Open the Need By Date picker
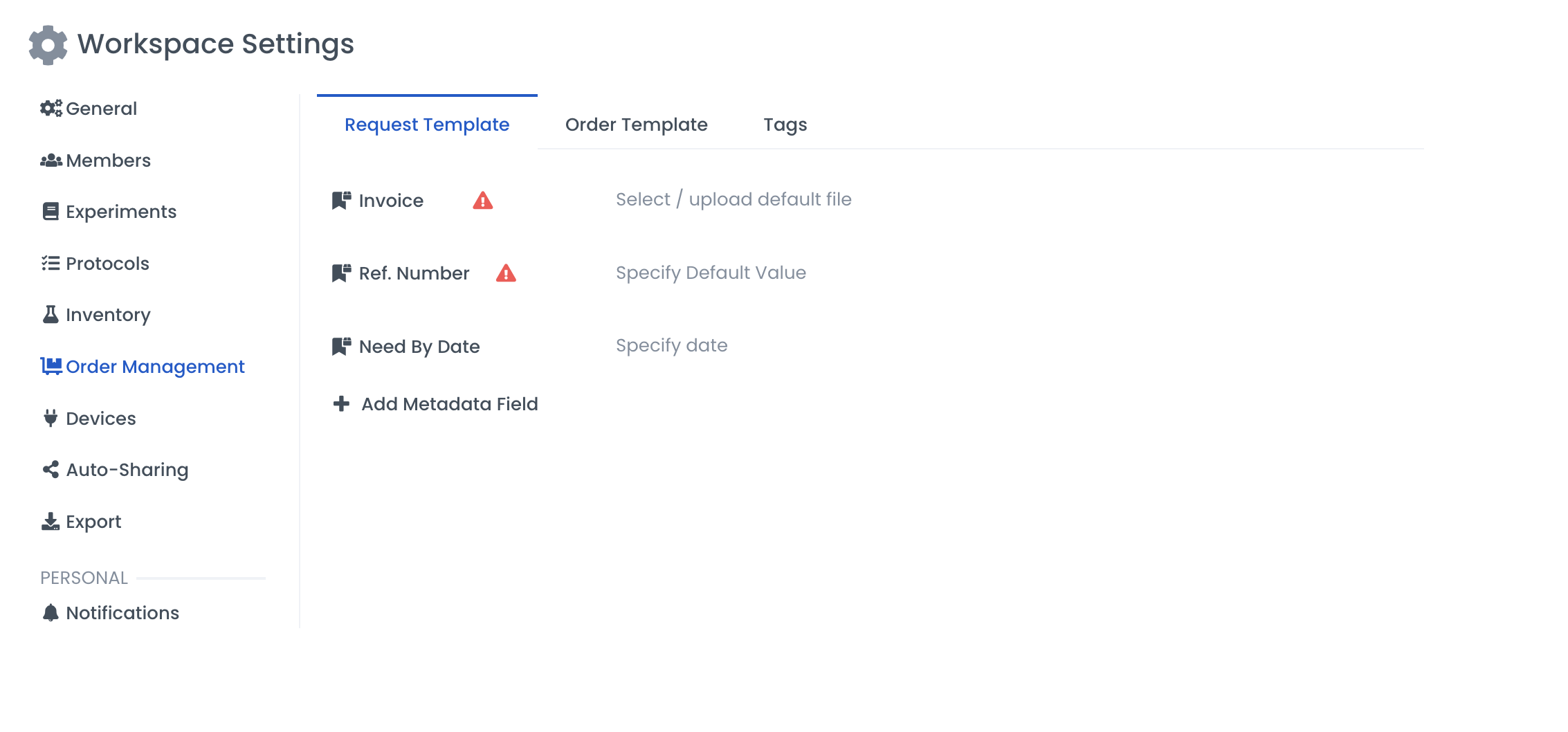The width and height of the screenshot is (1568, 732). pos(671,345)
